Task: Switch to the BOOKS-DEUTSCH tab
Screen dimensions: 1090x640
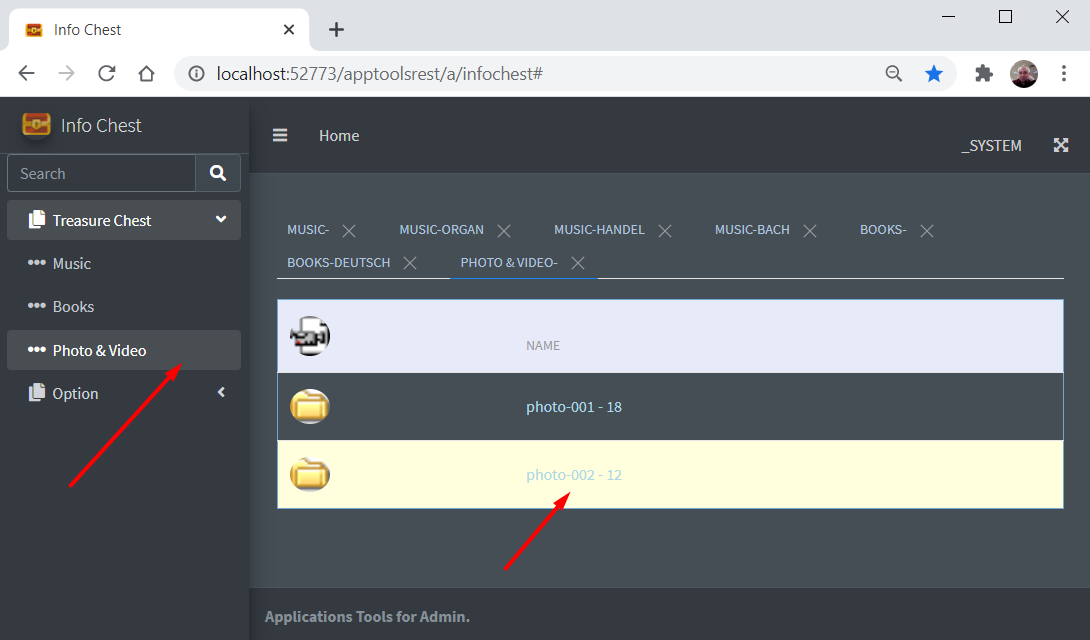Action: pos(339,263)
